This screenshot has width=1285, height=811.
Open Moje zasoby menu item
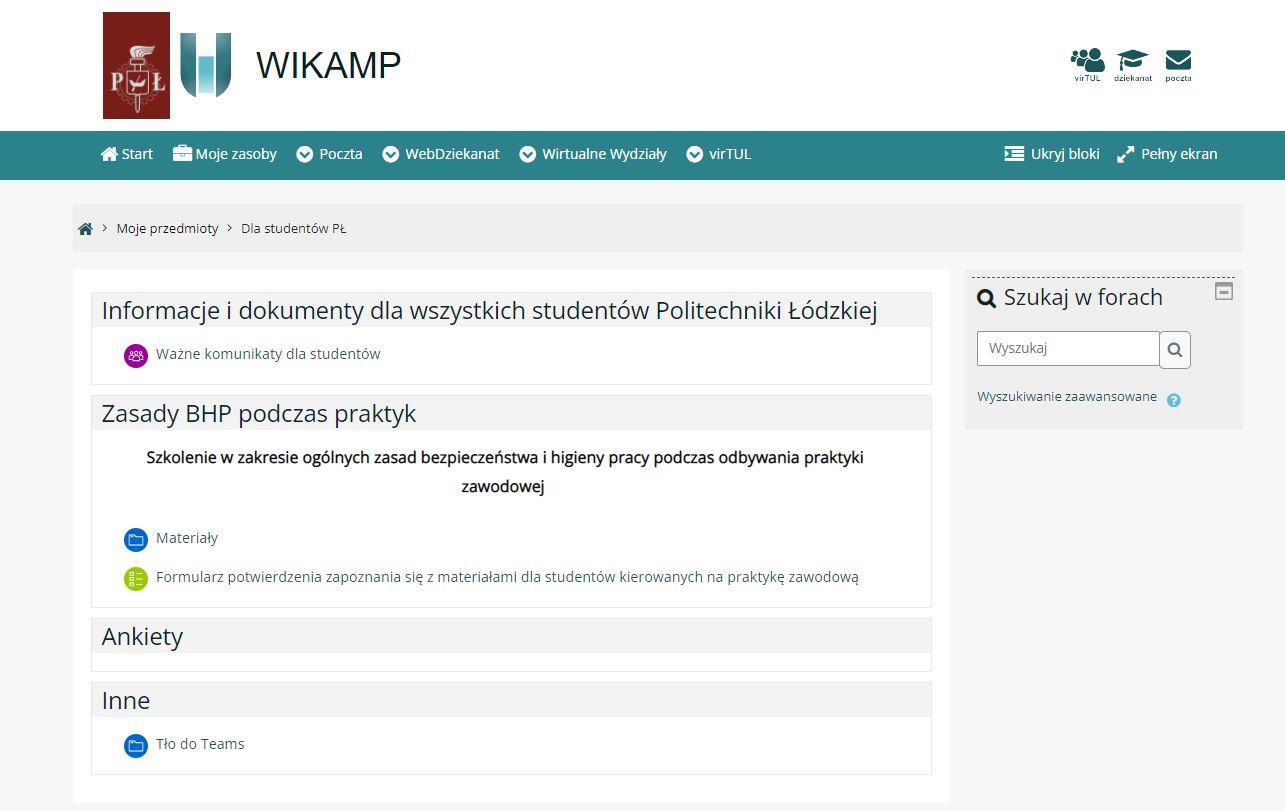[225, 154]
